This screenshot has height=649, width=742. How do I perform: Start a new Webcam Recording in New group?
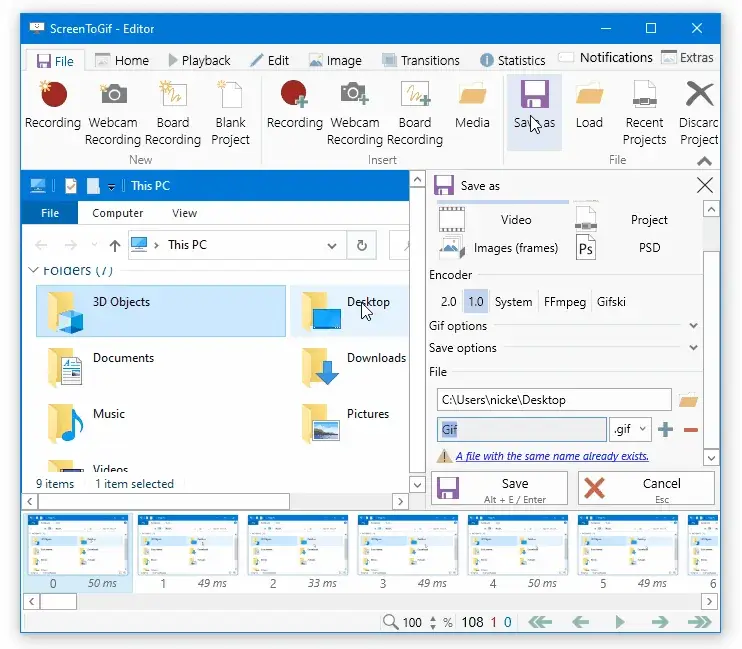click(x=113, y=113)
